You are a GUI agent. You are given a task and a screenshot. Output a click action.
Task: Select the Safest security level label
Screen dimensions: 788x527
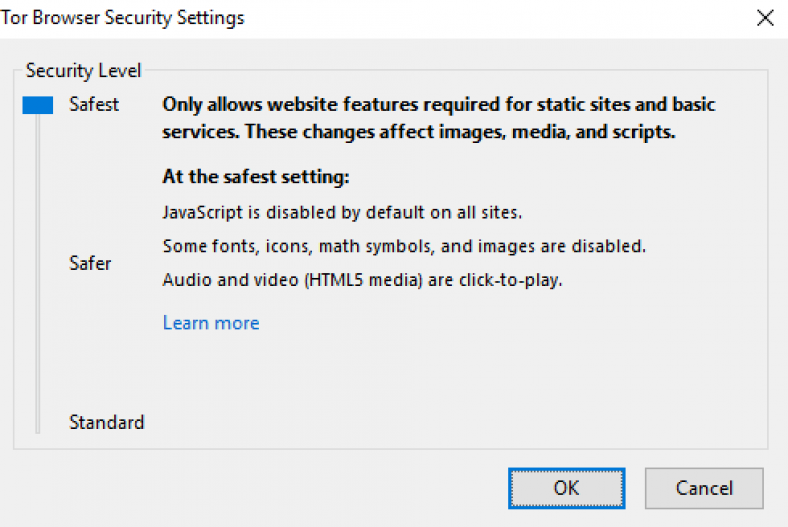(x=94, y=104)
